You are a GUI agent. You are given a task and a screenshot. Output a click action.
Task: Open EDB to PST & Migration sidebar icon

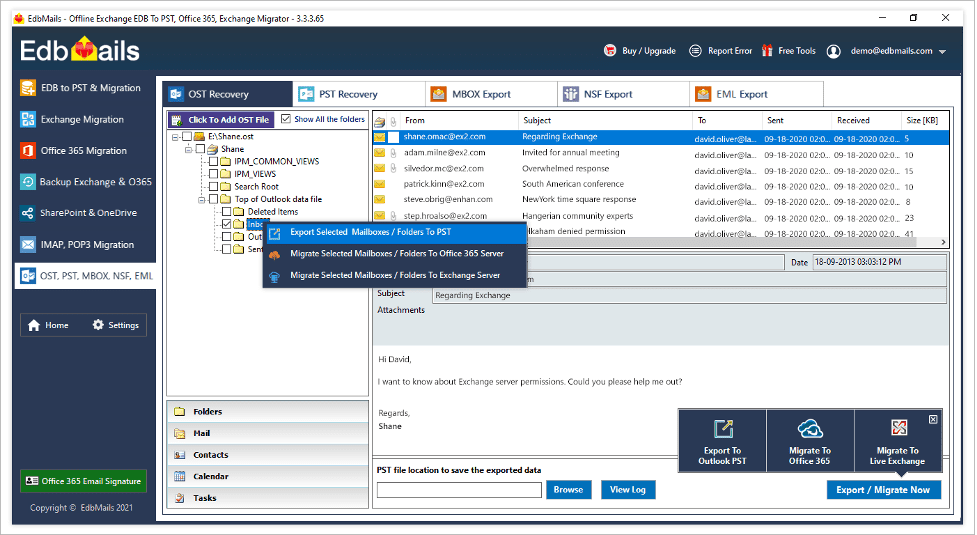click(x=27, y=88)
